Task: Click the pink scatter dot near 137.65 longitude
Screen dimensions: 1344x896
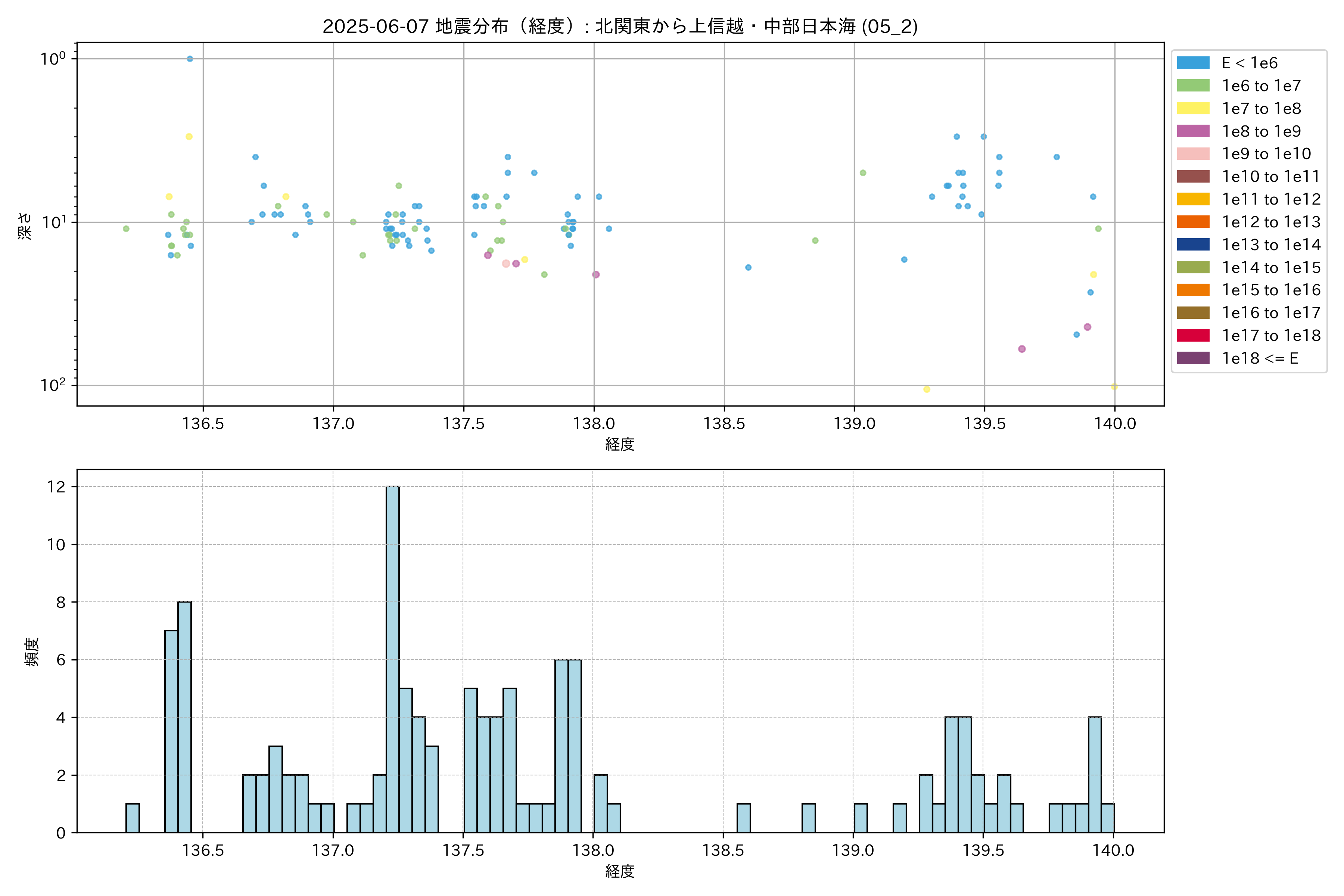Action: pos(506,264)
